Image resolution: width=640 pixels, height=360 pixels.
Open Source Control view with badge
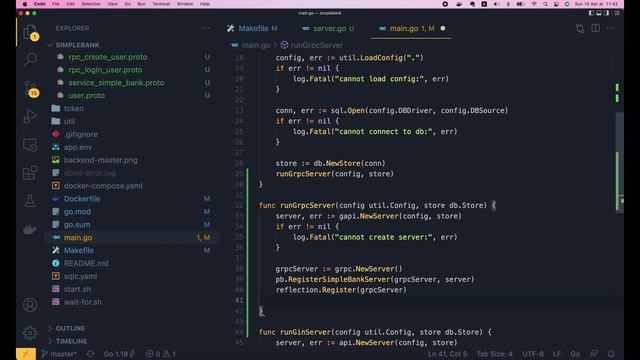click(31, 89)
